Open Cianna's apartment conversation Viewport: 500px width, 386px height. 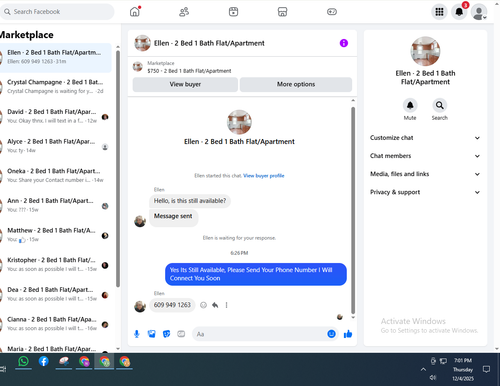pyautogui.click(x=55, y=324)
